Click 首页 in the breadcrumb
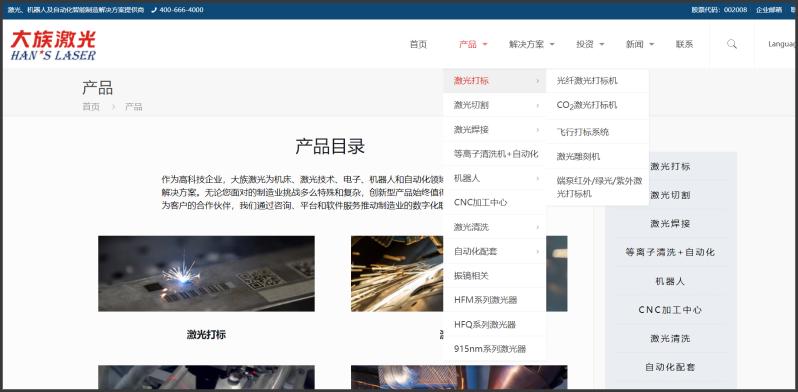798x392 pixels. click(x=91, y=107)
